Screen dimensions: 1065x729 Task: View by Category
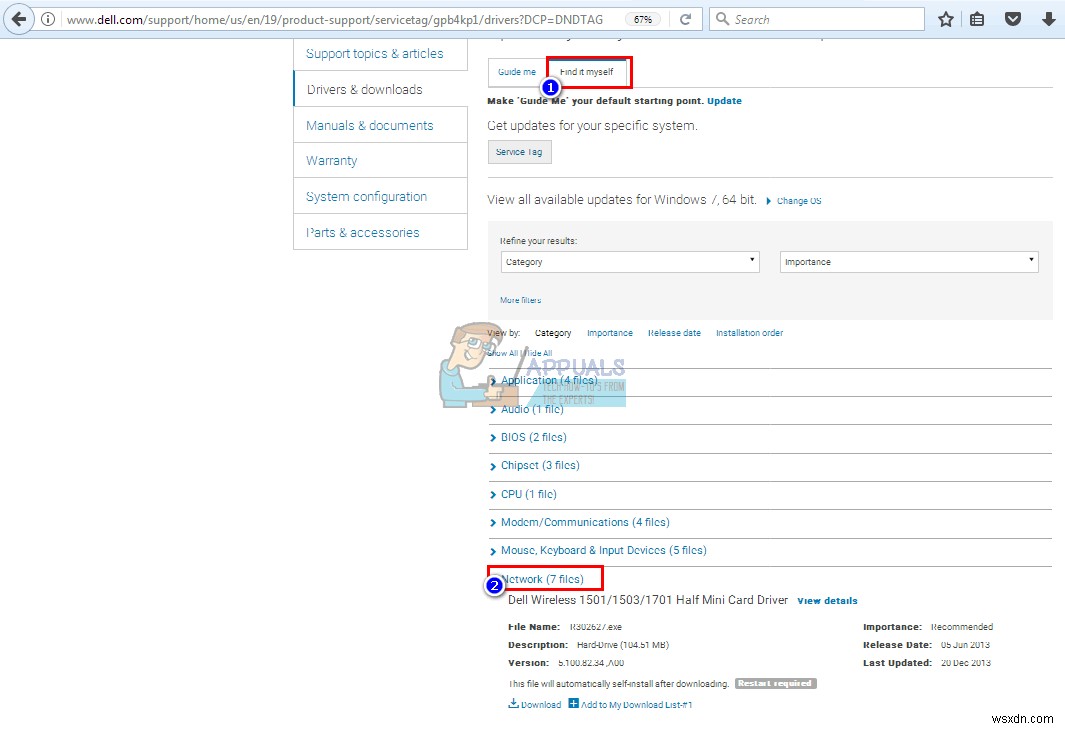tap(553, 334)
